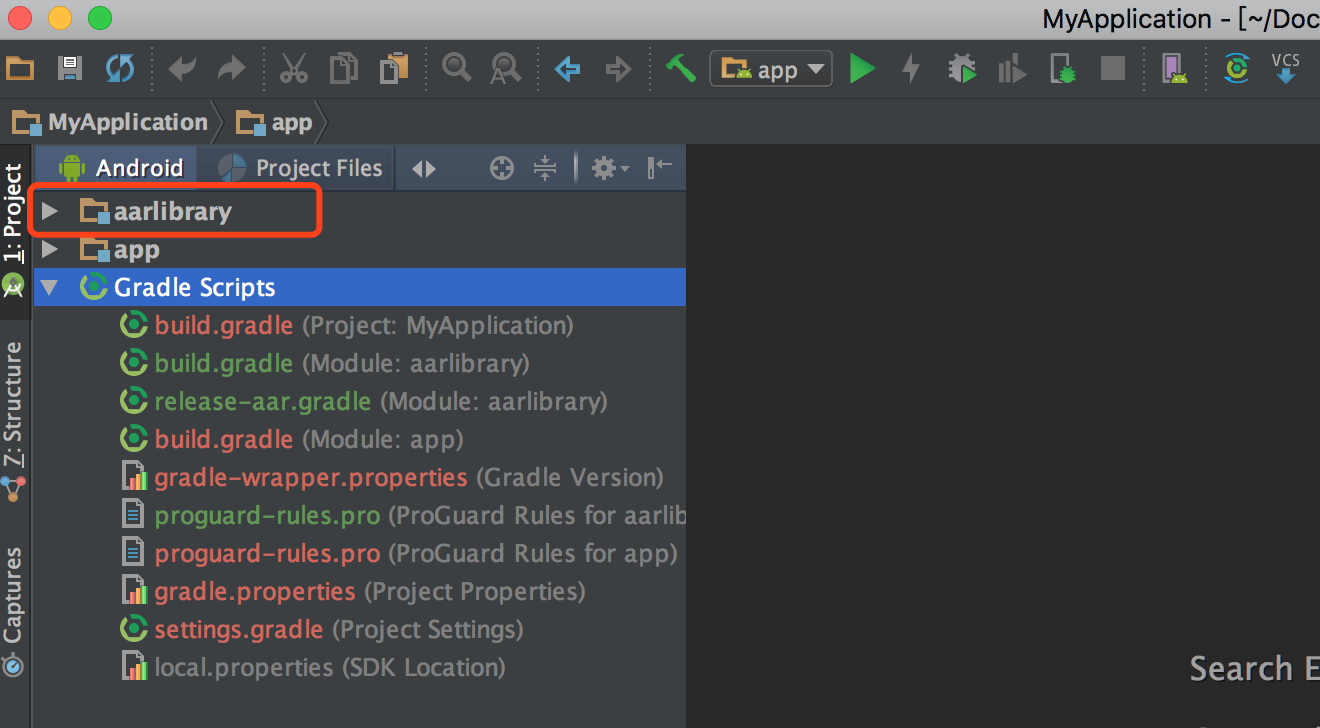
Task: Click the Make Project hammer icon
Action: [680, 69]
